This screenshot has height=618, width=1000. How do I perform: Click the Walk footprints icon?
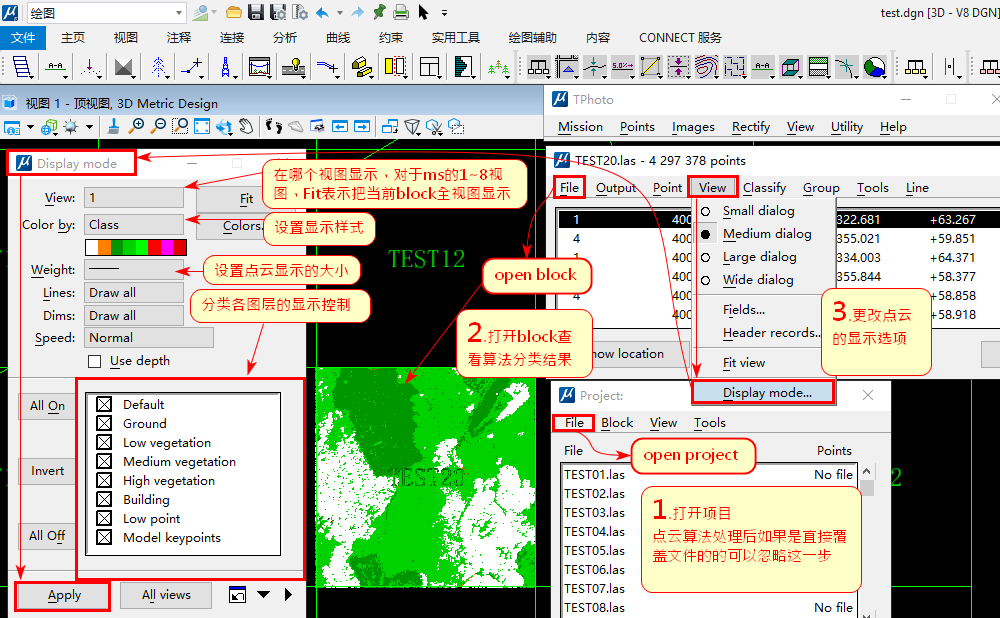click(x=274, y=126)
